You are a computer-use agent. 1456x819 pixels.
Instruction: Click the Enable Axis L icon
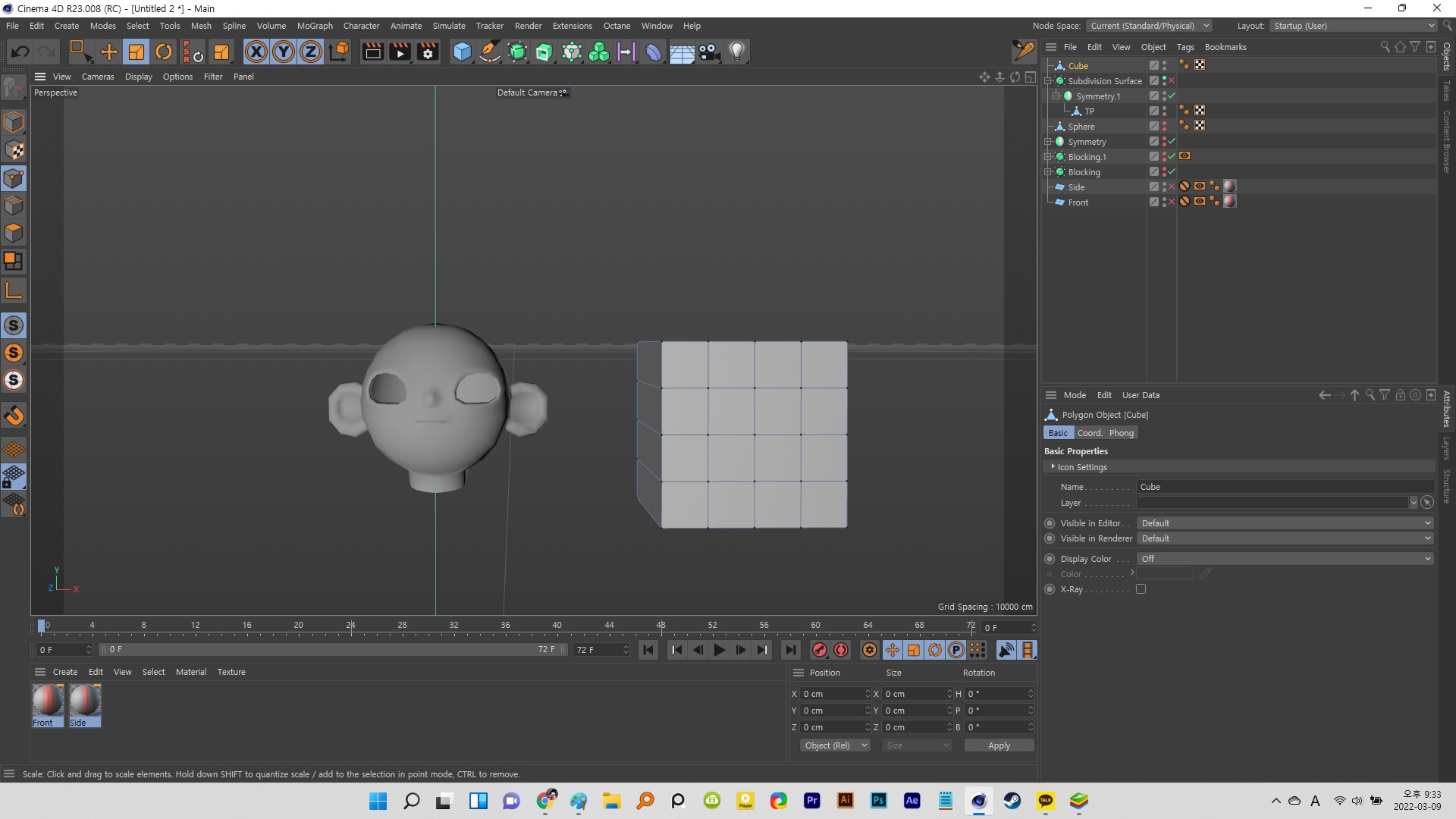[x=14, y=290]
